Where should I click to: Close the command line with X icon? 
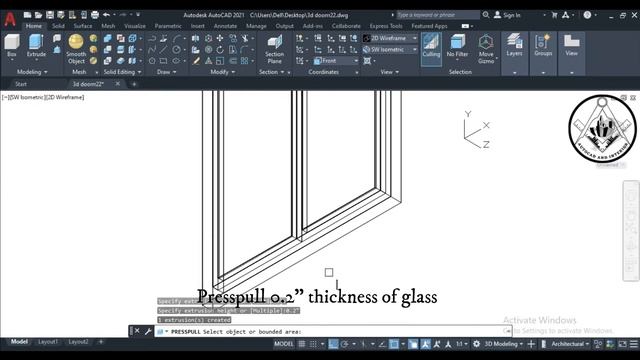tap(137, 331)
